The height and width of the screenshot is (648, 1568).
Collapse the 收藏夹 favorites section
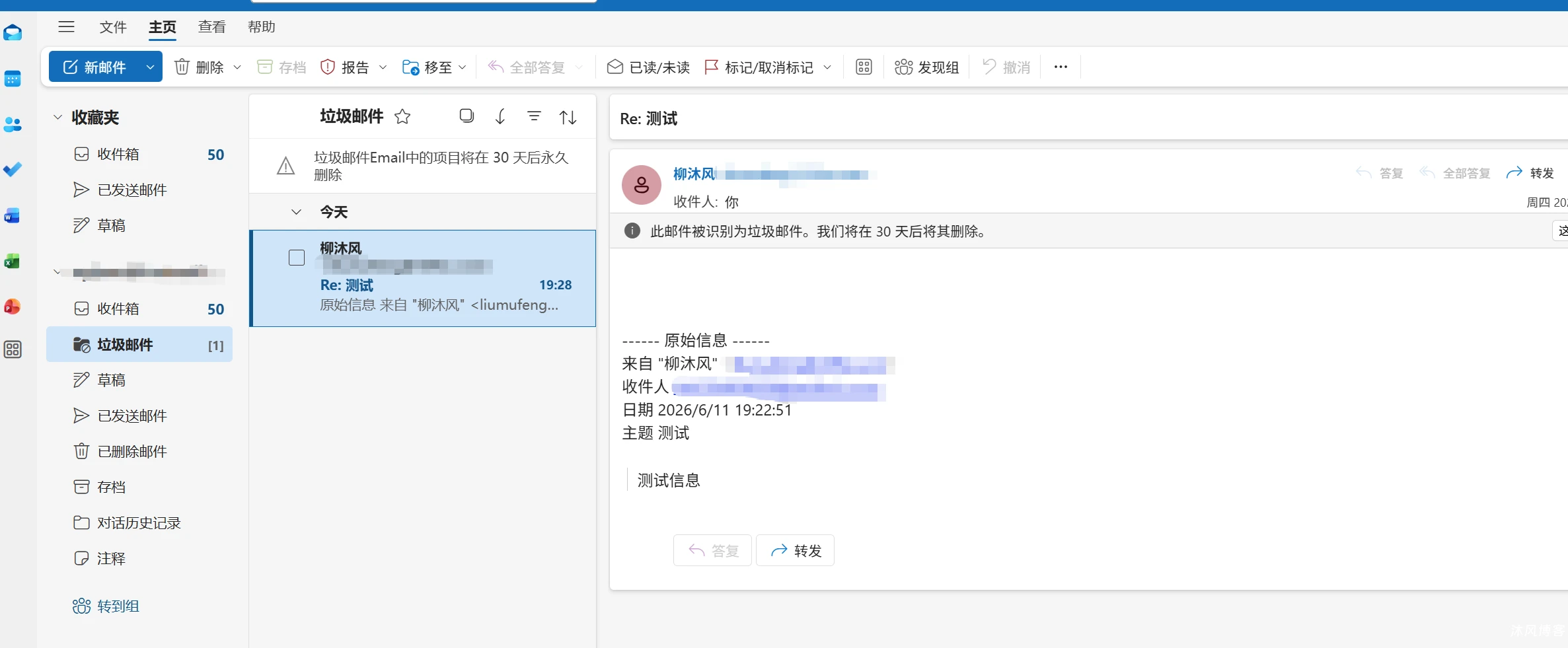coord(57,117)
